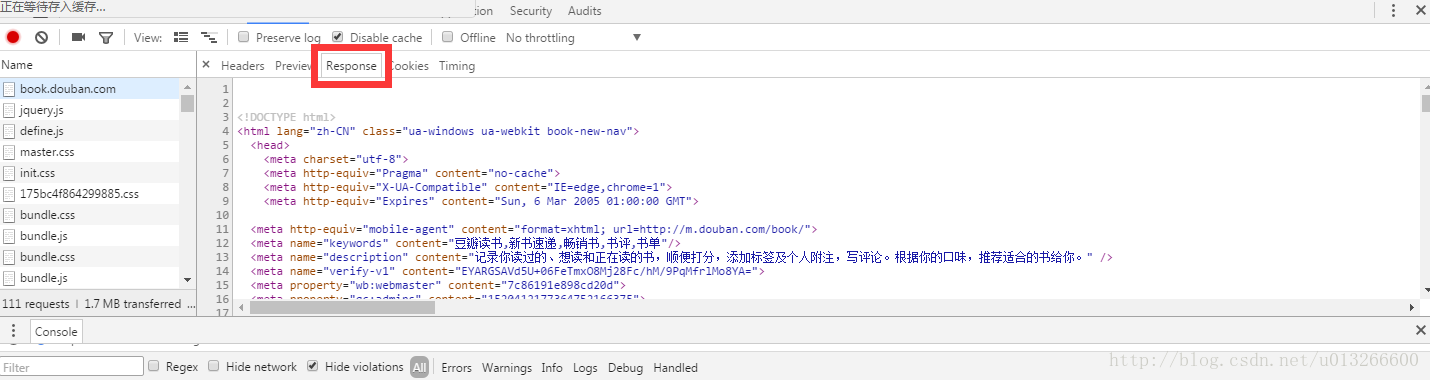Screen dimensions: 1430x380
Task: Click the meta charset utf-8 line
Action: tap(336, 159)
